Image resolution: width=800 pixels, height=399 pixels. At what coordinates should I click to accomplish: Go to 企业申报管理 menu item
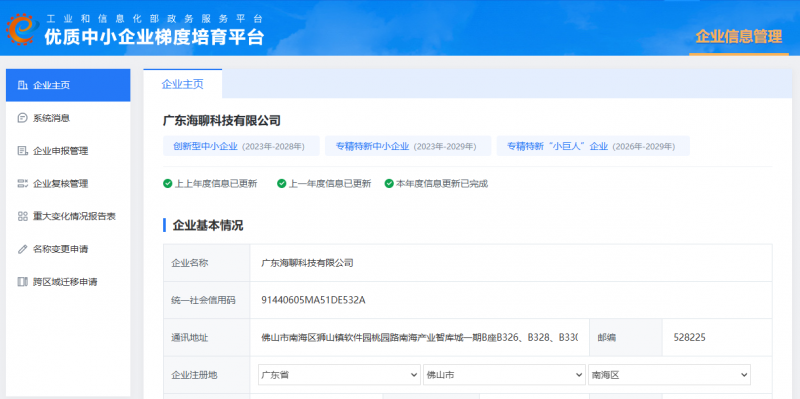coord(68,151)
